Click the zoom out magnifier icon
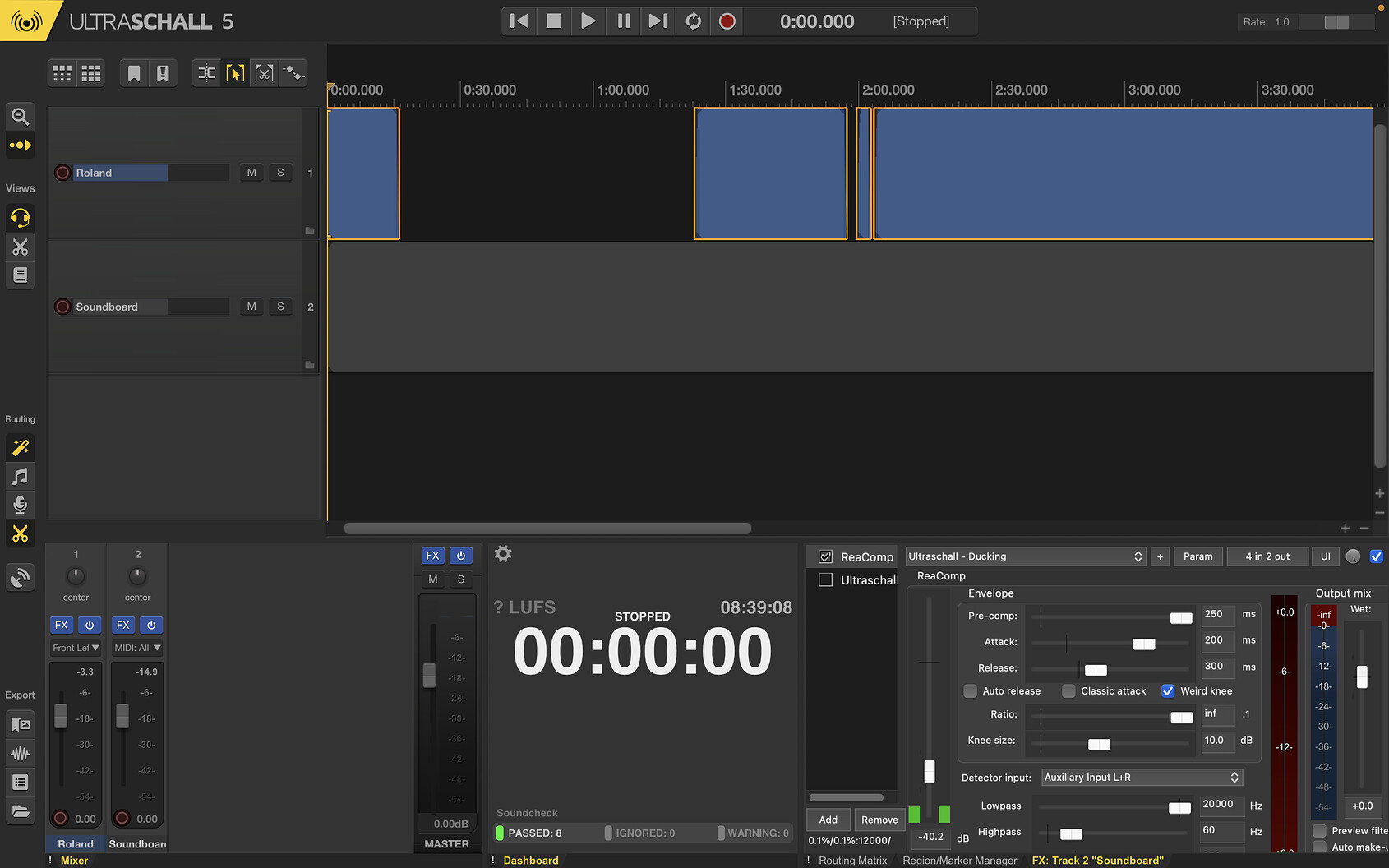Viewport: 1389px width, 868px height. point(21,117)
